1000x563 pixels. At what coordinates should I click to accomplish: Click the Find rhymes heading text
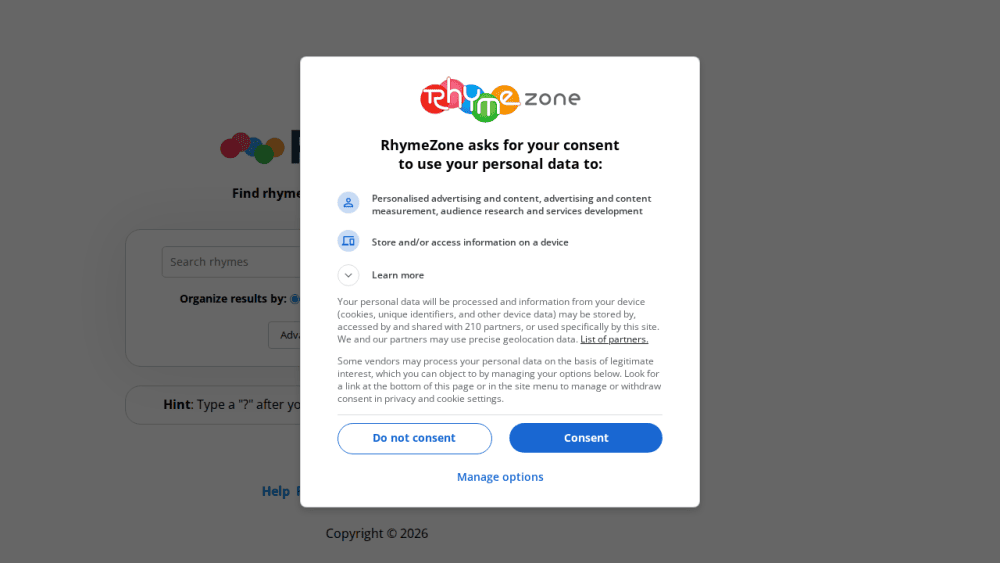pyautogui.click(x=266, y=193)
